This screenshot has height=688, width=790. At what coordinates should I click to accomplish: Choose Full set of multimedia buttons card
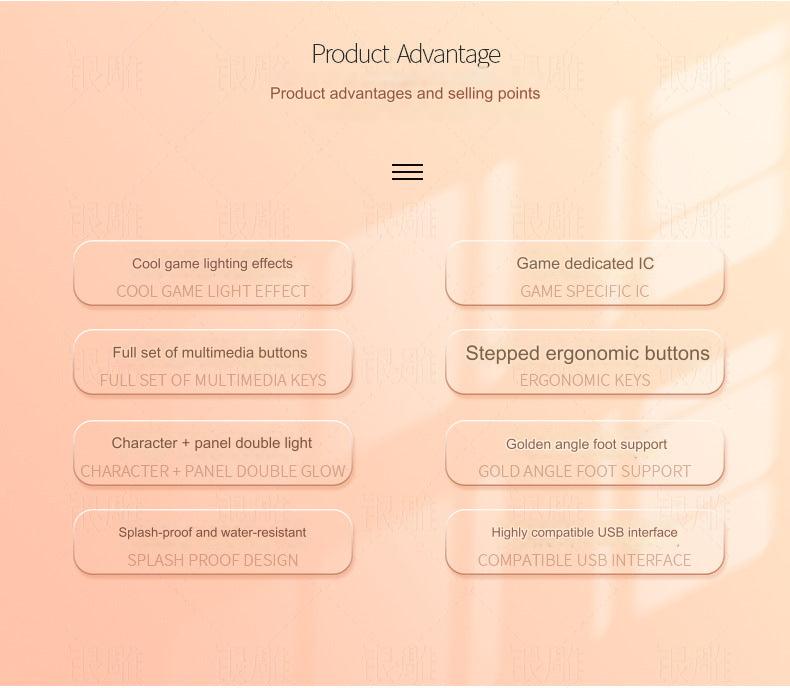(x=213, y=362)
